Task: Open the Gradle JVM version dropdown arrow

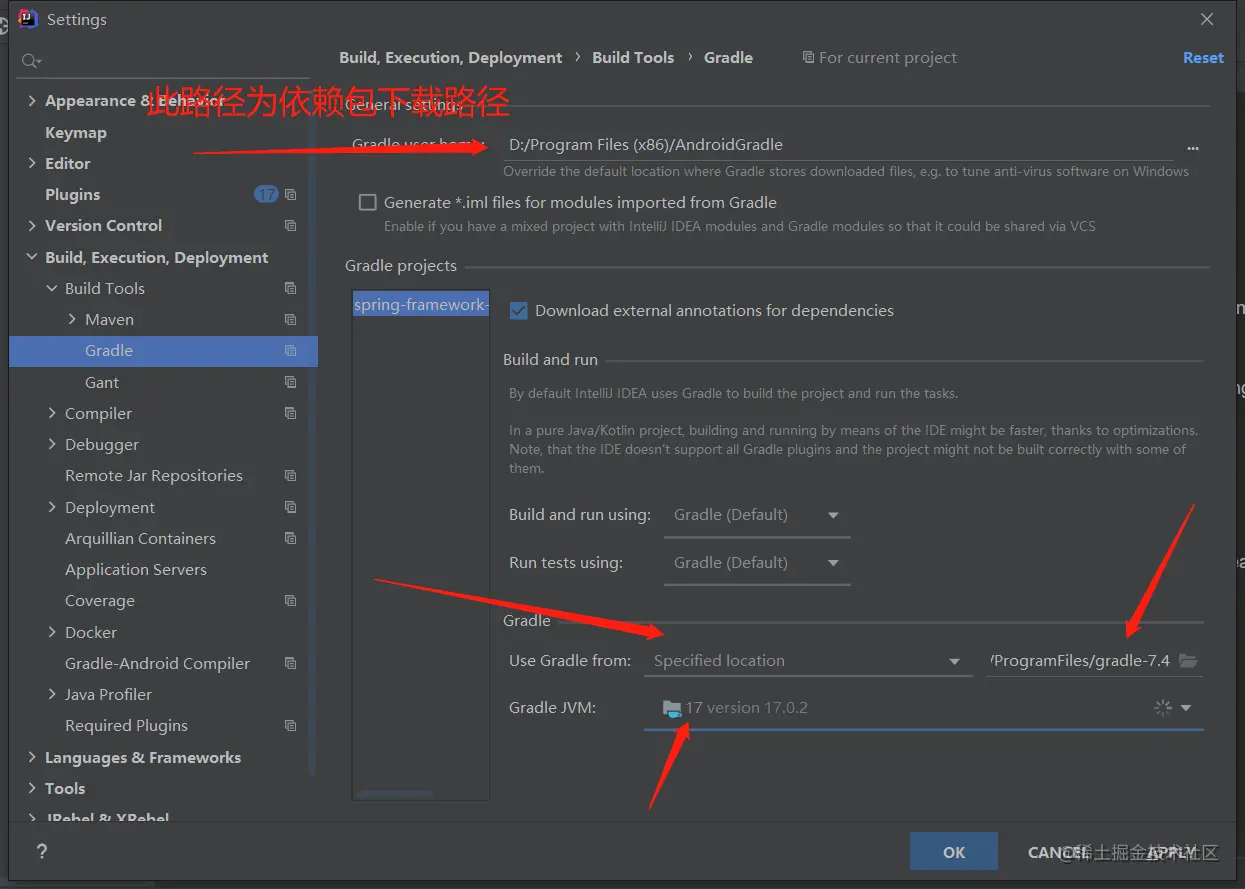Action: [1186, 708]
